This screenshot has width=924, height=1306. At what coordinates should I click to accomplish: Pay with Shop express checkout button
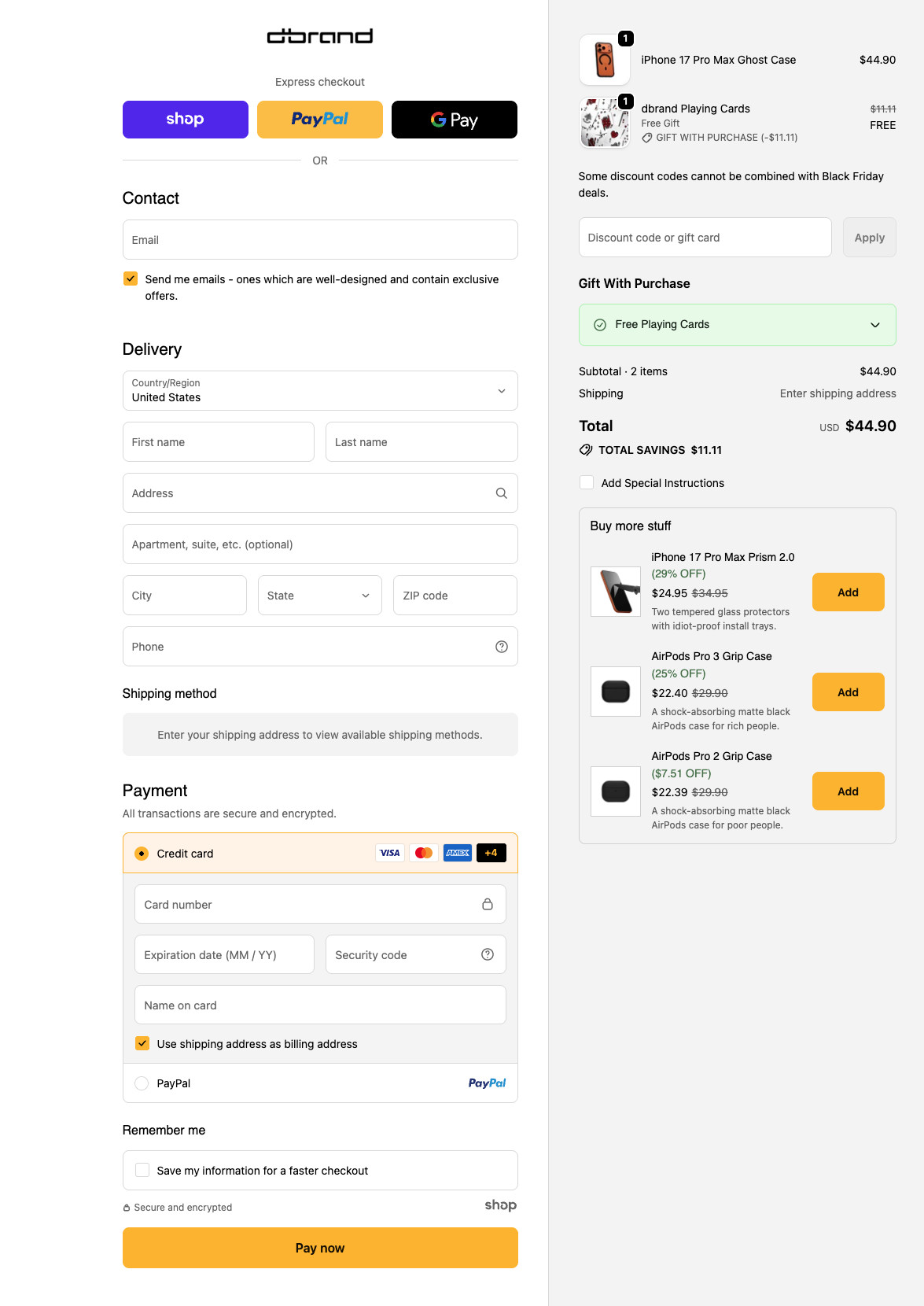[186, 120]
